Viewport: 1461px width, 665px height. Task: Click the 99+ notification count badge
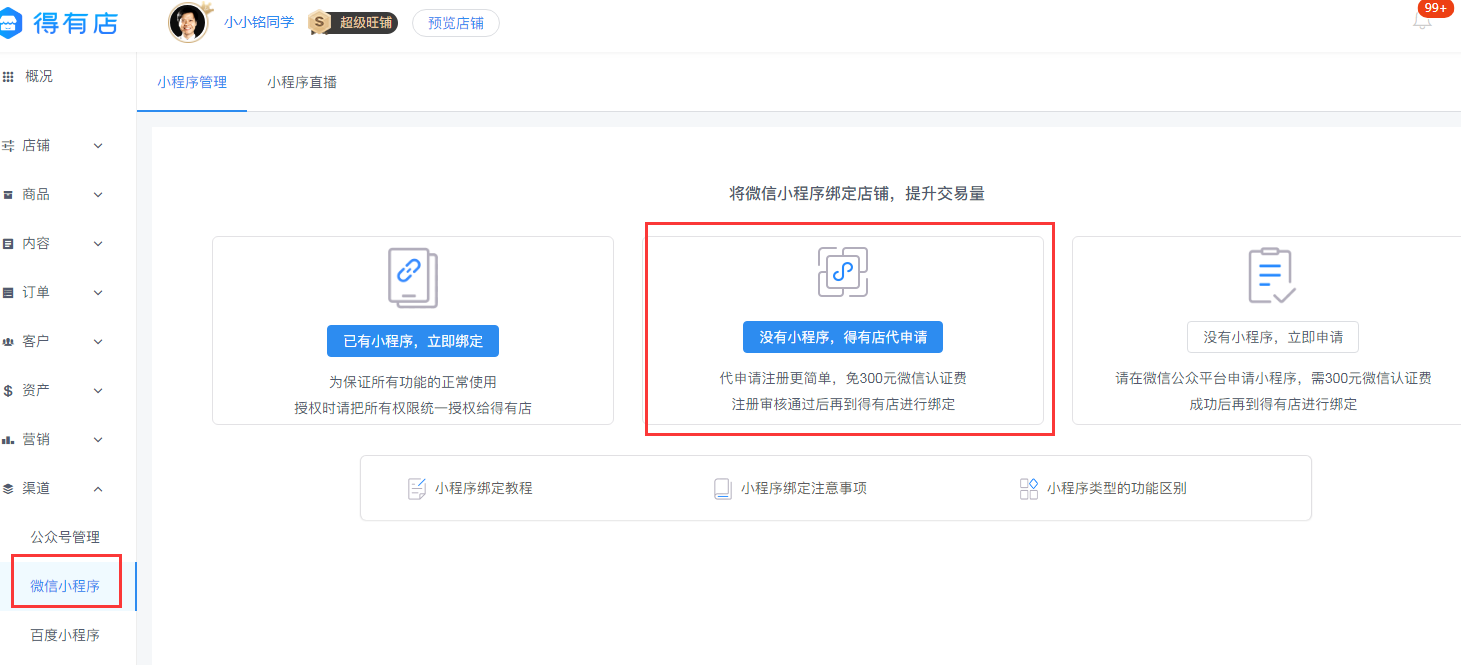[x=1436, y=8]
